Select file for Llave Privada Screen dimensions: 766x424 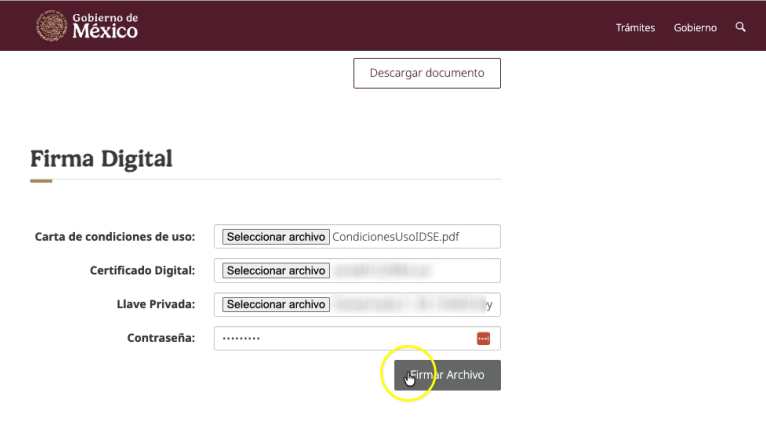(x=276, y=304)
